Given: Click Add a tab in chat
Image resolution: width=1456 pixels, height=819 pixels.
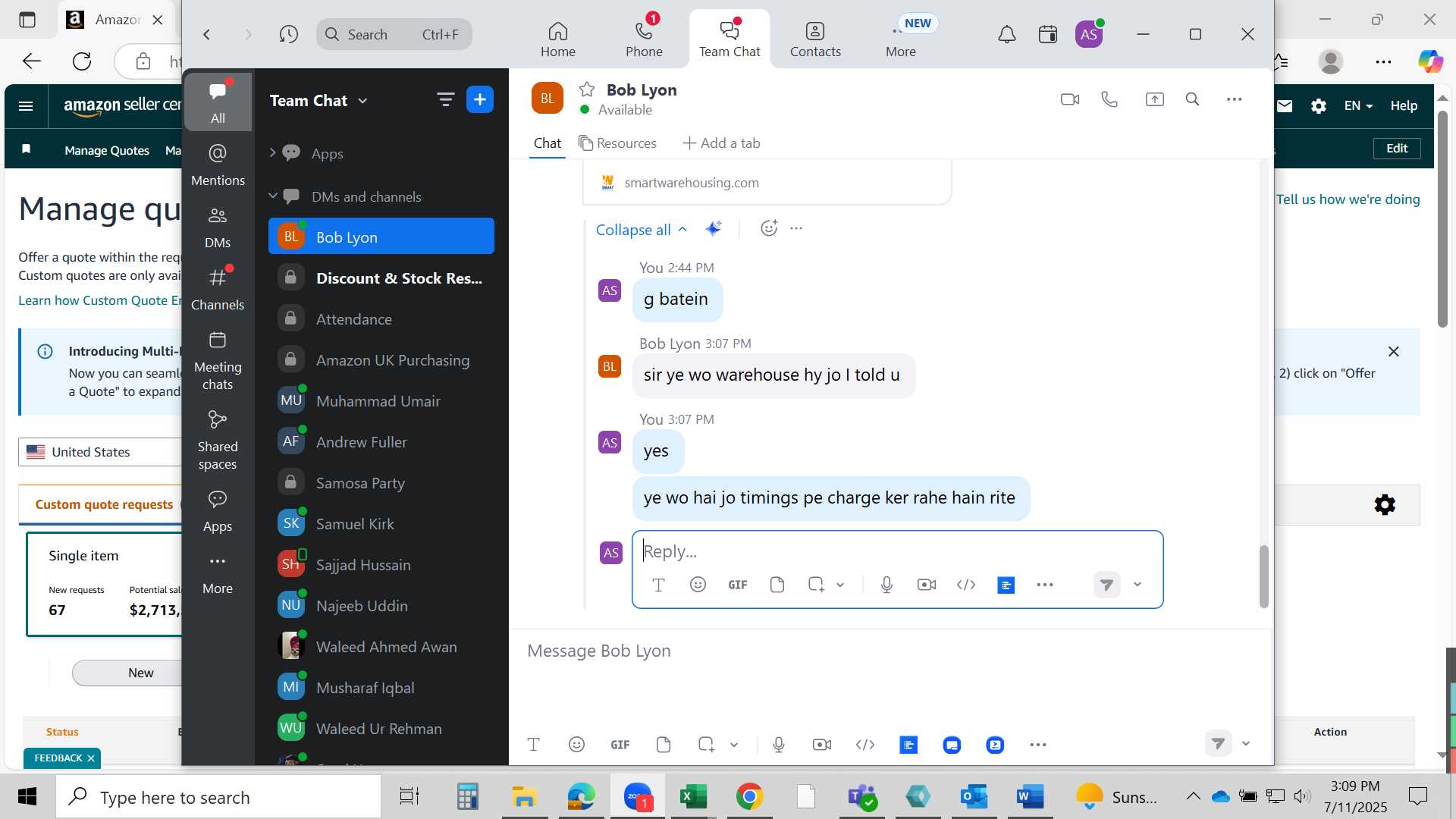Looking at the screenshot, I should 721,143.
